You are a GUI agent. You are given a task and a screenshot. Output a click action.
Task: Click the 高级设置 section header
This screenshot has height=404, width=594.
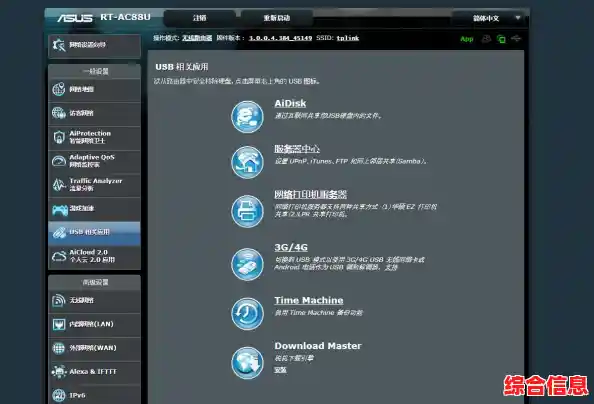[95, 282]
